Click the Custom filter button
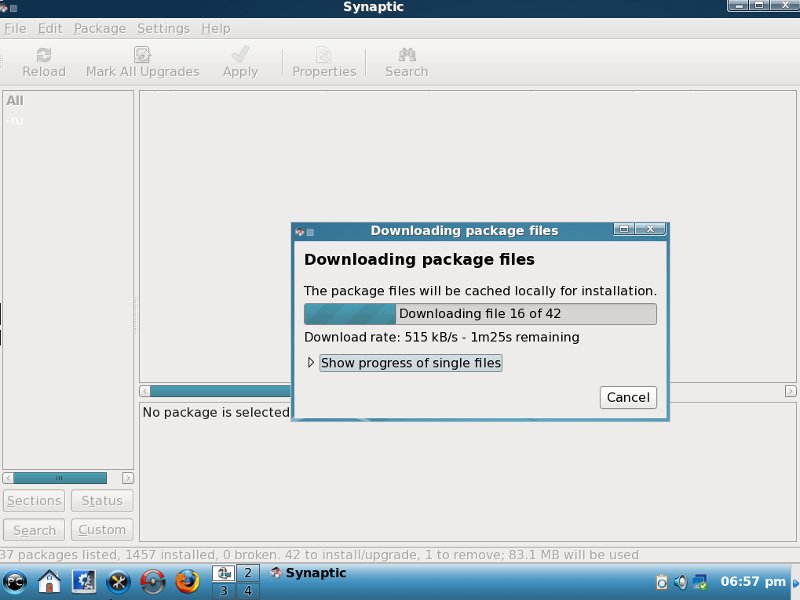 [102, 530]
